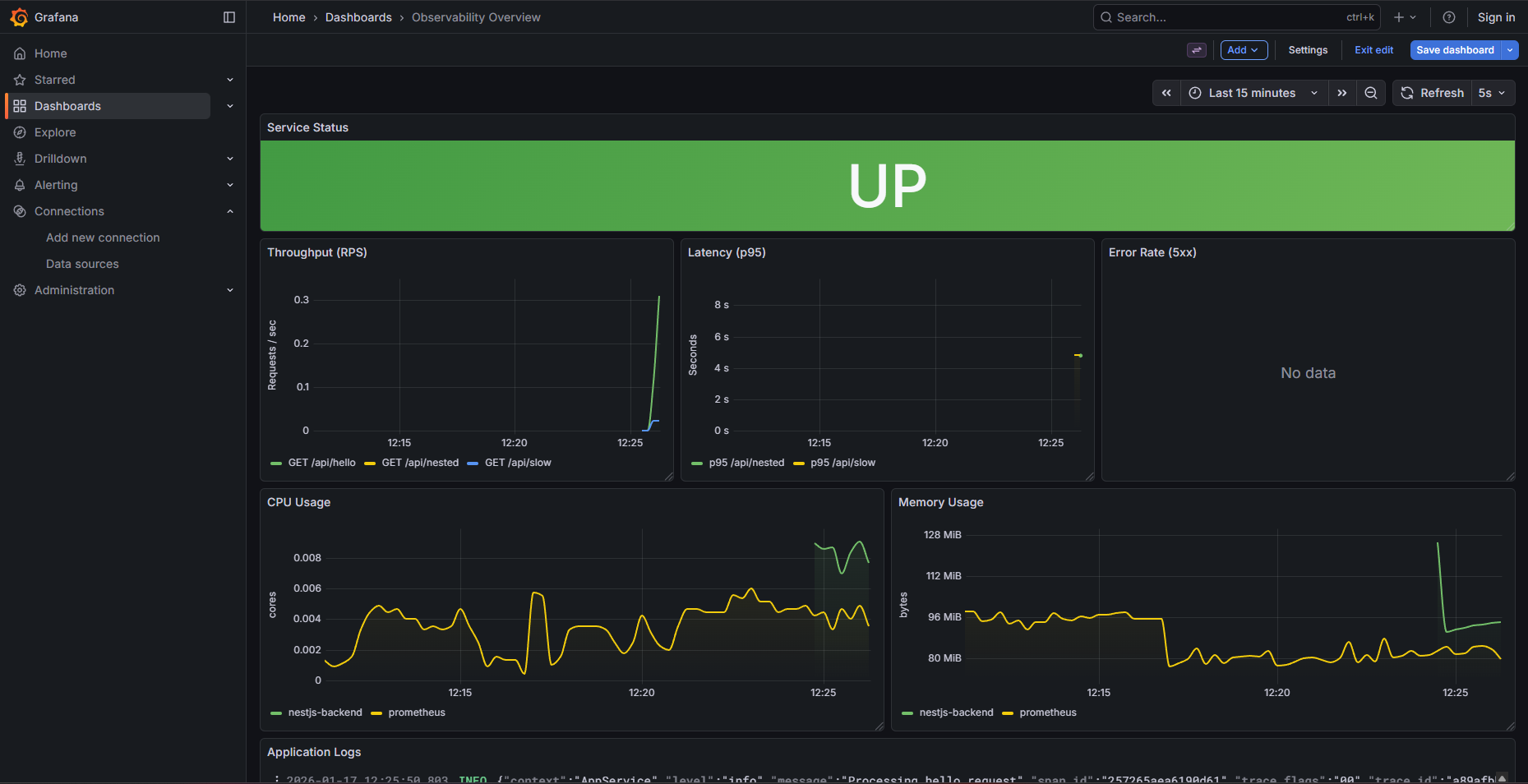Click the Save dashboard button

(1455, 50)
